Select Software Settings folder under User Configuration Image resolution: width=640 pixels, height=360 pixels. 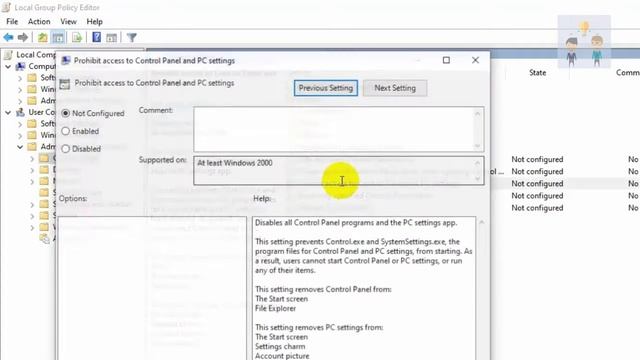tap(32, 123)
